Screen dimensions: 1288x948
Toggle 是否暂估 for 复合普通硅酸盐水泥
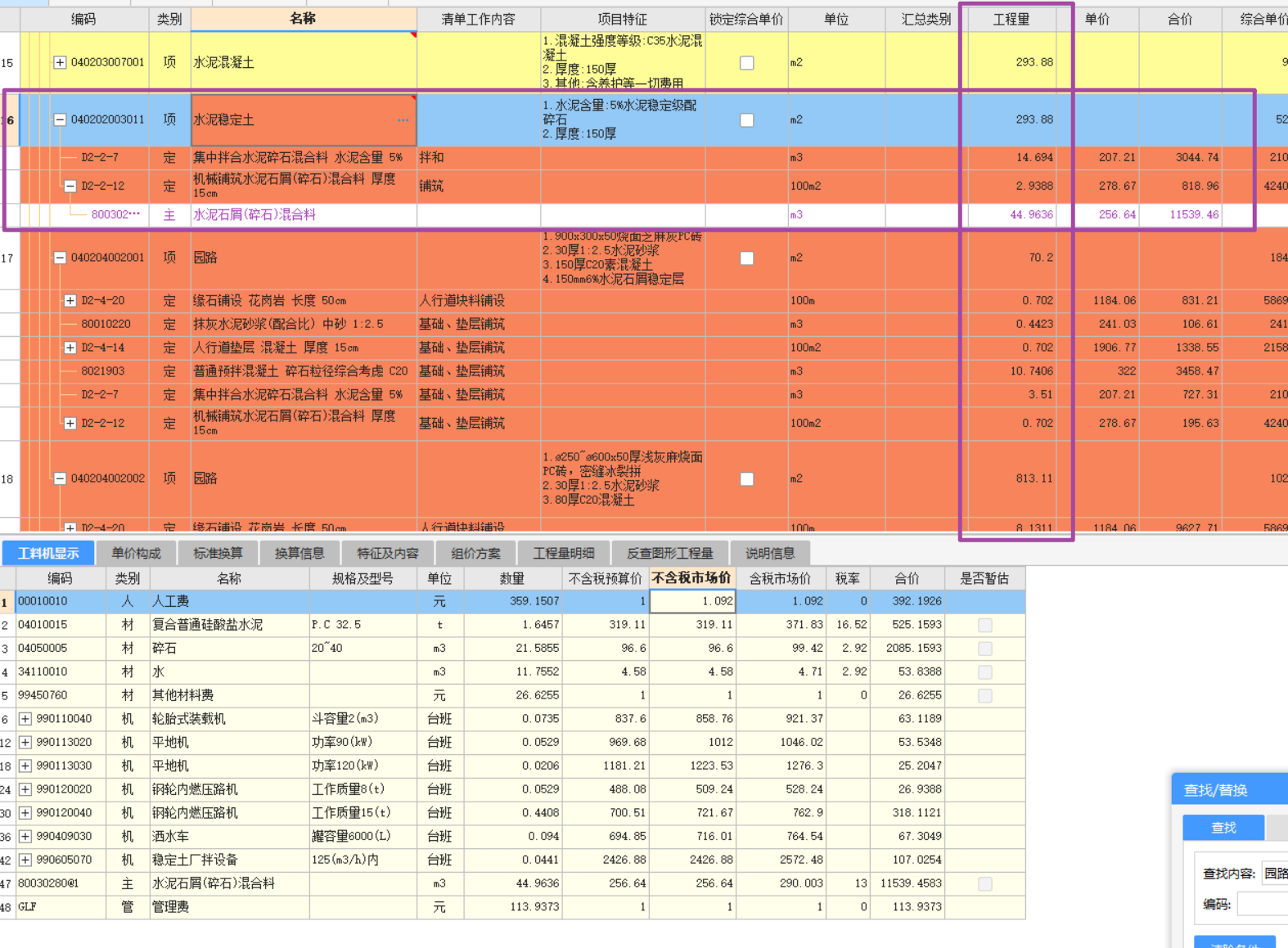[985, 625]
